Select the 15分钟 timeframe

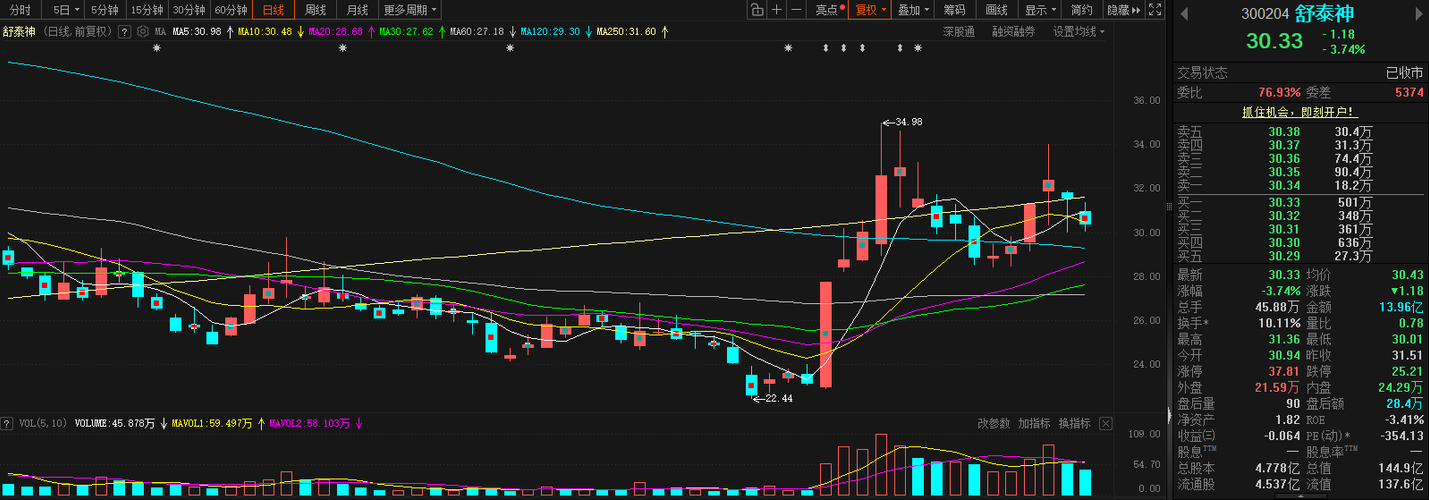pyautogui.click(x=147, y=10)
